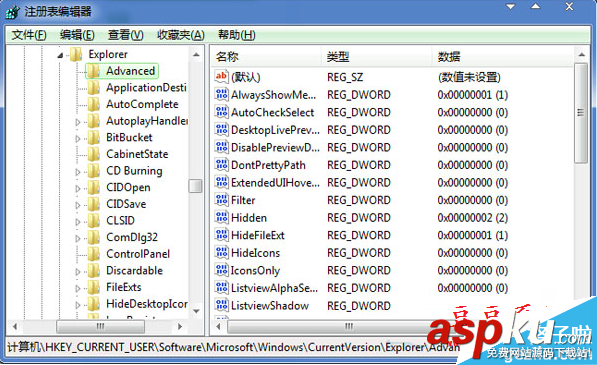Click the Hidden data 0x00000002 (2)
The image size is (597, 365).
(x=472, y=218)
